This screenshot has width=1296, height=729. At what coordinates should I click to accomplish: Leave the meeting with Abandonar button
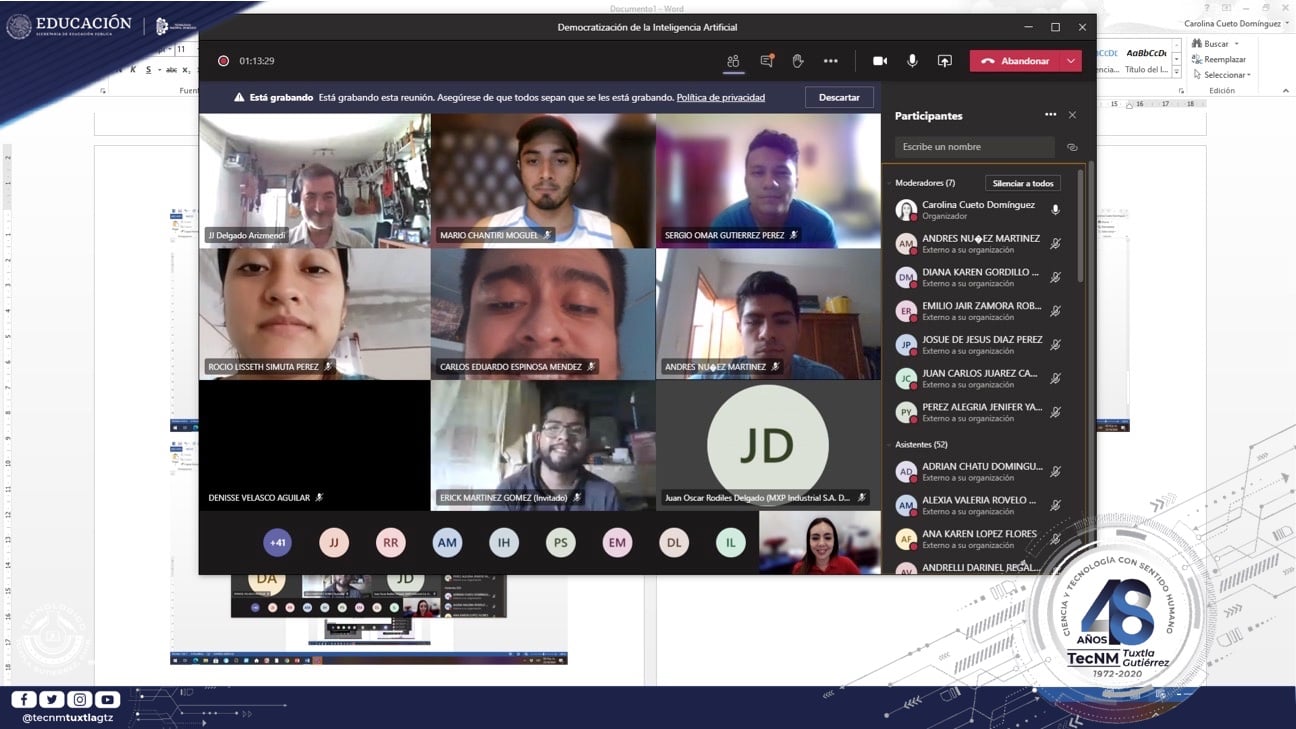tap(1015, 61)
